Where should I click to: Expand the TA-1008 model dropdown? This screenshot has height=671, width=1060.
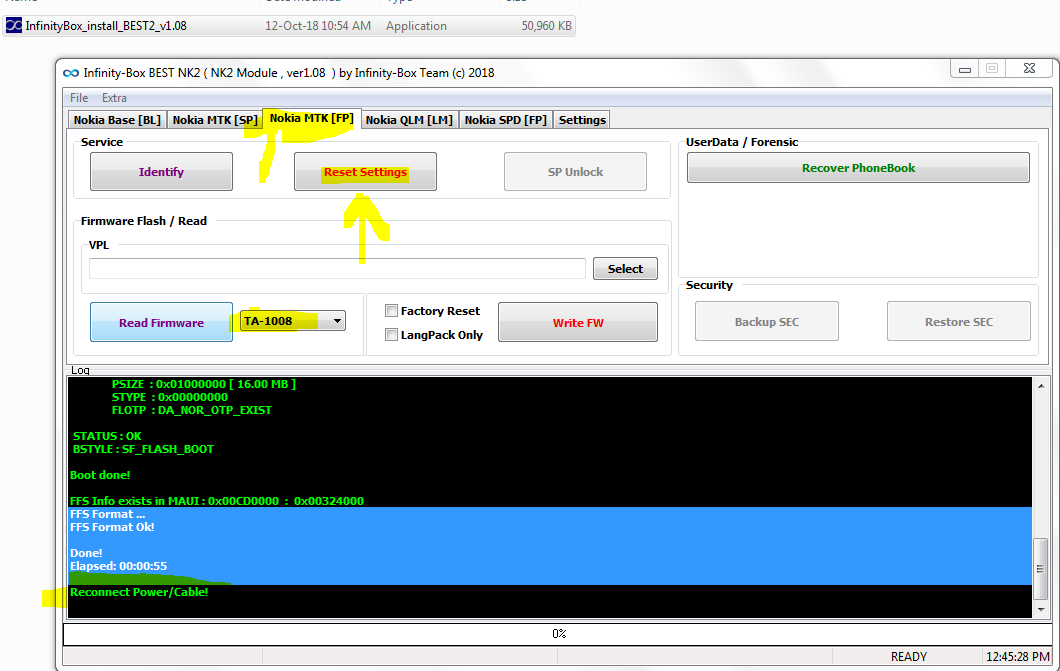pos(337,321)
